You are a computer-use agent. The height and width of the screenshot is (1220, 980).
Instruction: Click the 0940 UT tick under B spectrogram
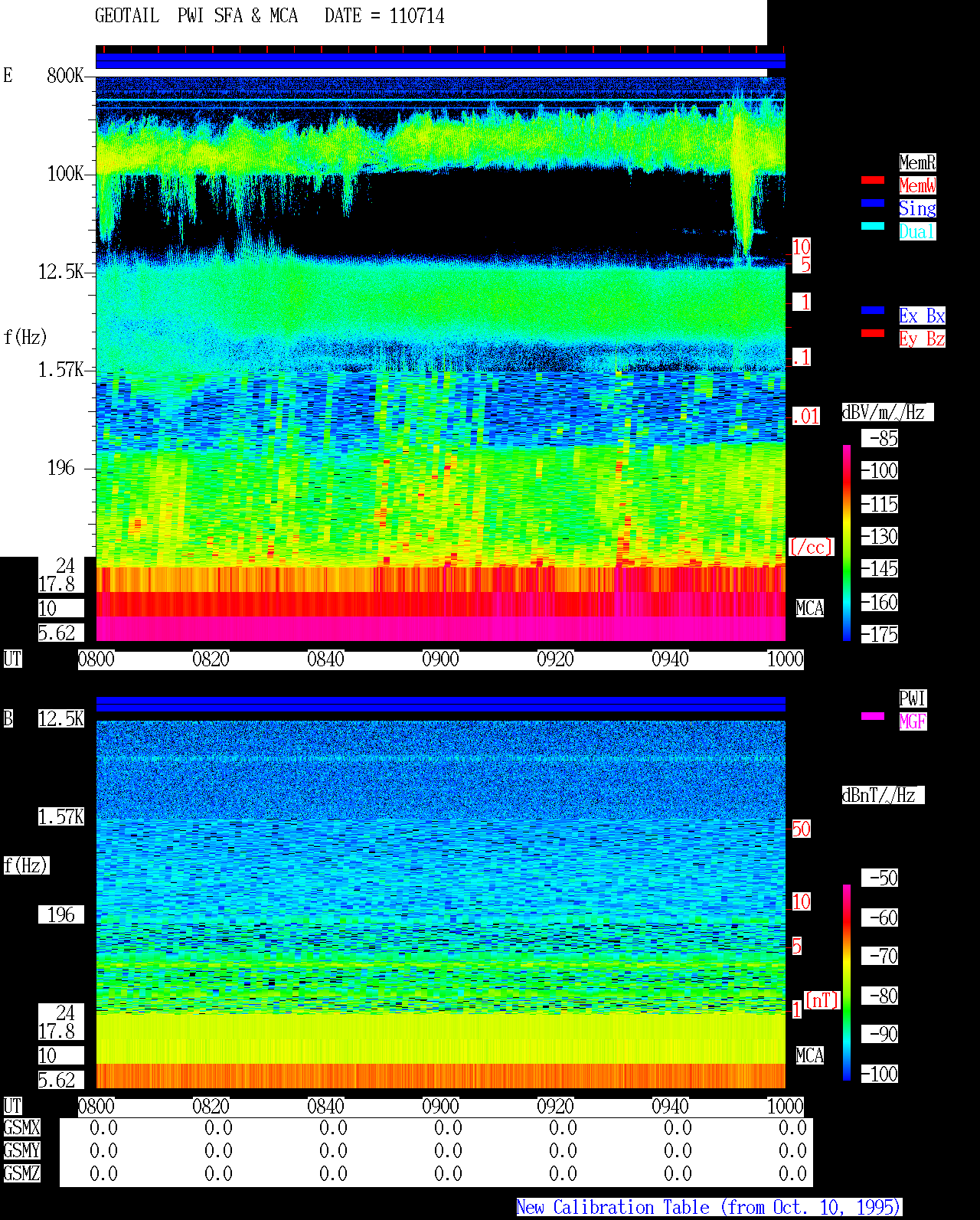pos(670,1107)
